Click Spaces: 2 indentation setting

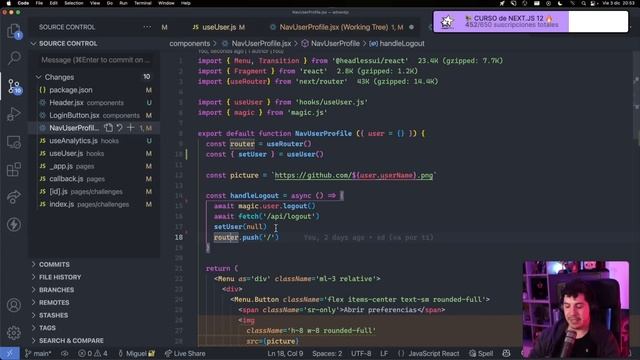(327, 353)
